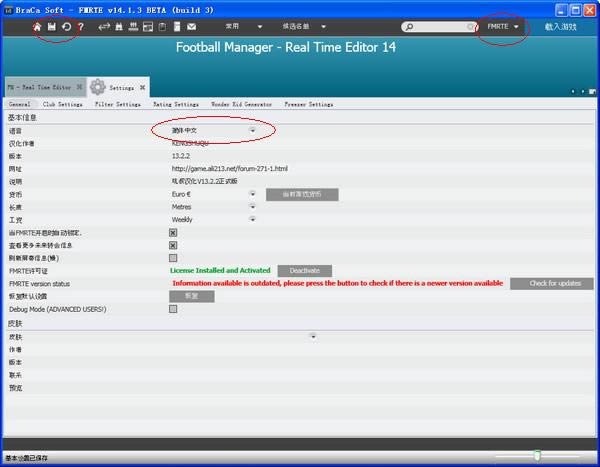The image size is (600, 467).
Task: Open the FMRTE dropdown in top bar
Action: tap(504, 27)
